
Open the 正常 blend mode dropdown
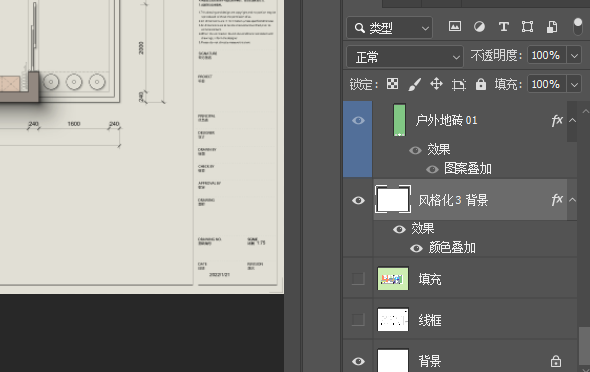[405, 57]
